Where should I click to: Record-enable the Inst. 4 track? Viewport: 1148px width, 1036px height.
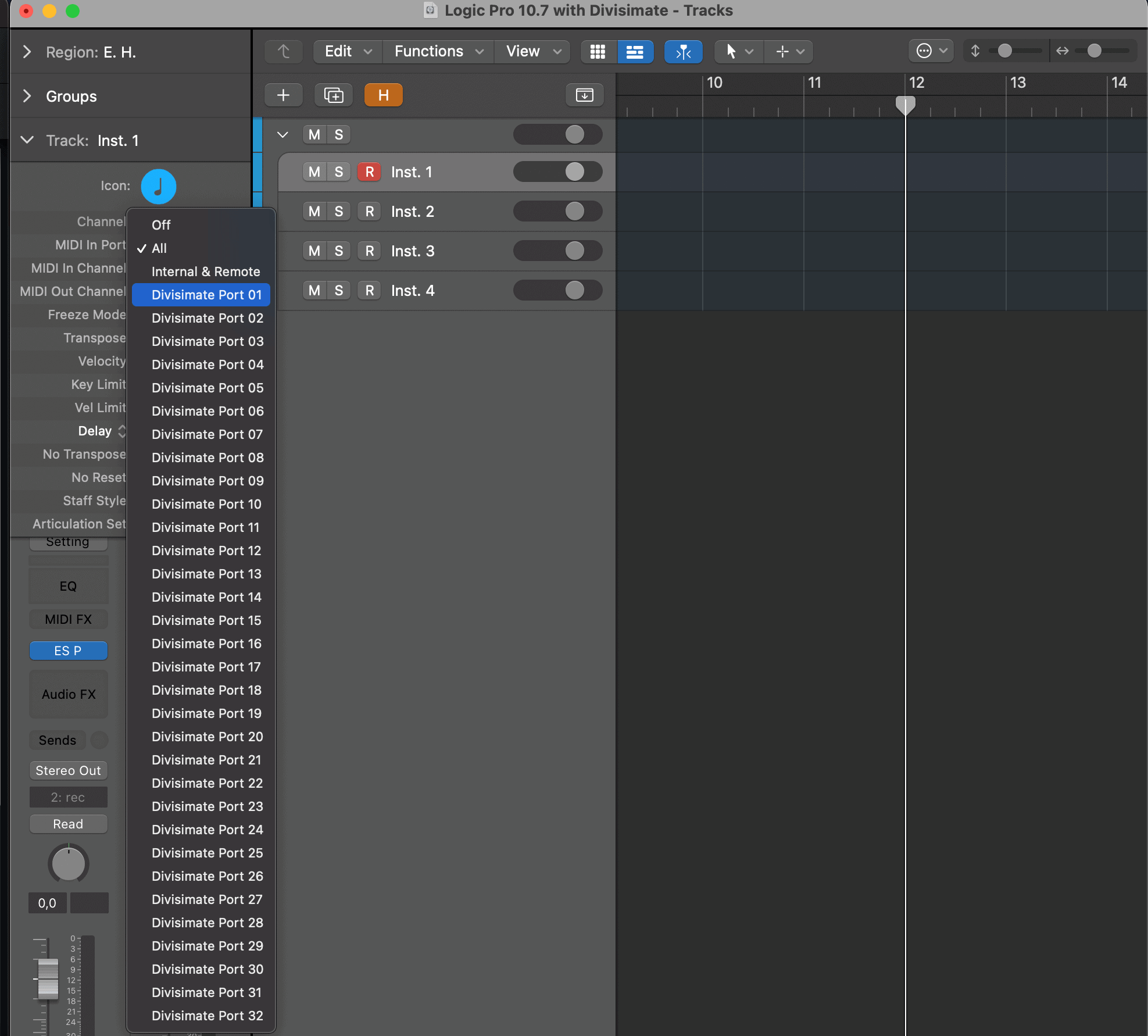pyautogui.click(x=369, y=291)
